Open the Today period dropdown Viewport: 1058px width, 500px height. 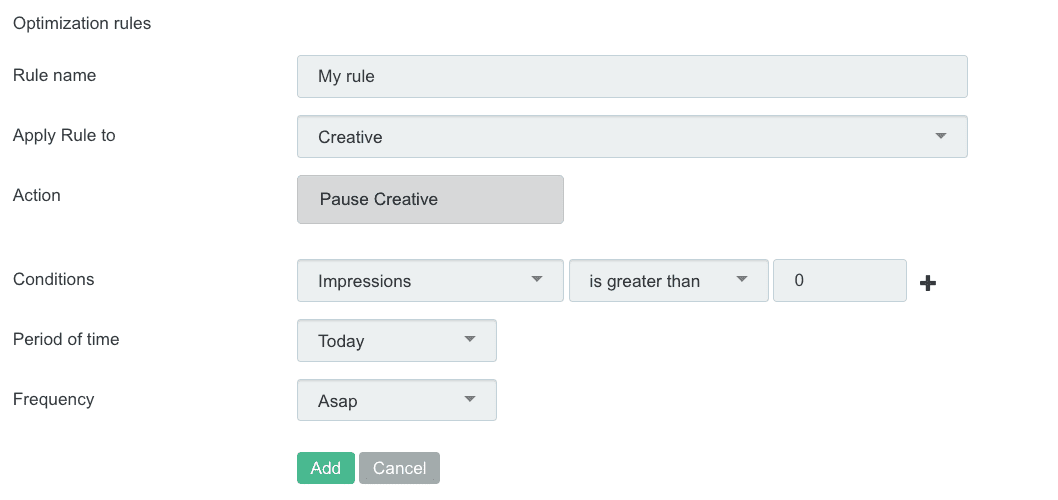pyautogui.click(x=396, y=341)
